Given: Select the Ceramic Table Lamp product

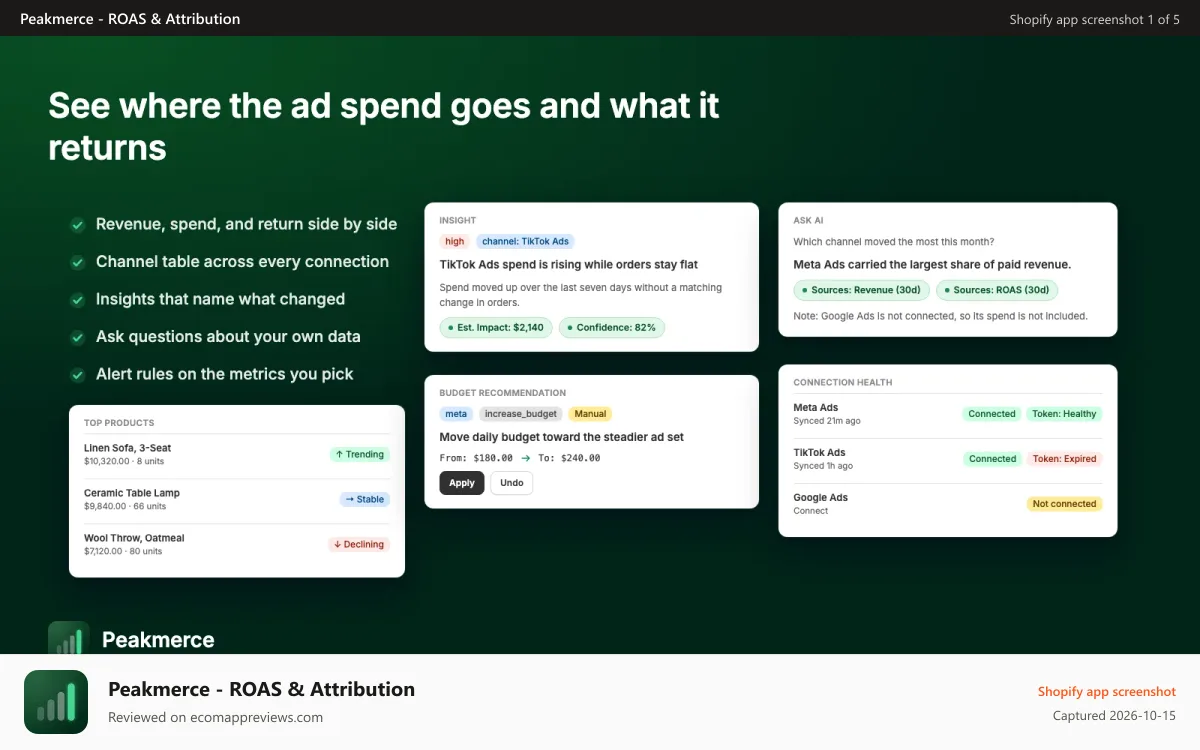Looking at the screenshot, I should (132, 493).
